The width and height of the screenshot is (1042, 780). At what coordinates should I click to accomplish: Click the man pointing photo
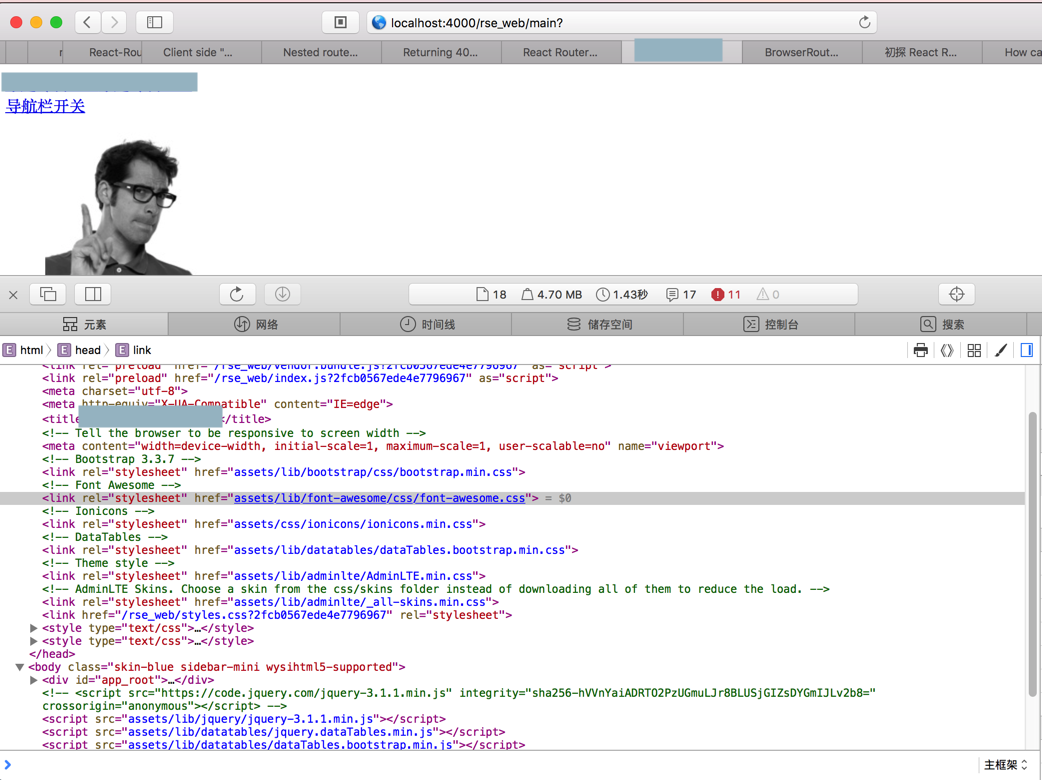coord(118,207)
